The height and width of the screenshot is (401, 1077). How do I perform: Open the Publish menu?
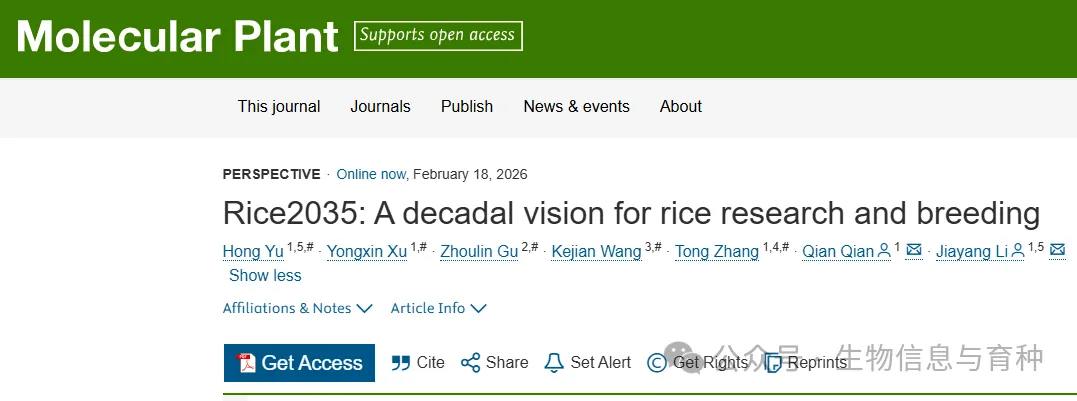[467, 106]
